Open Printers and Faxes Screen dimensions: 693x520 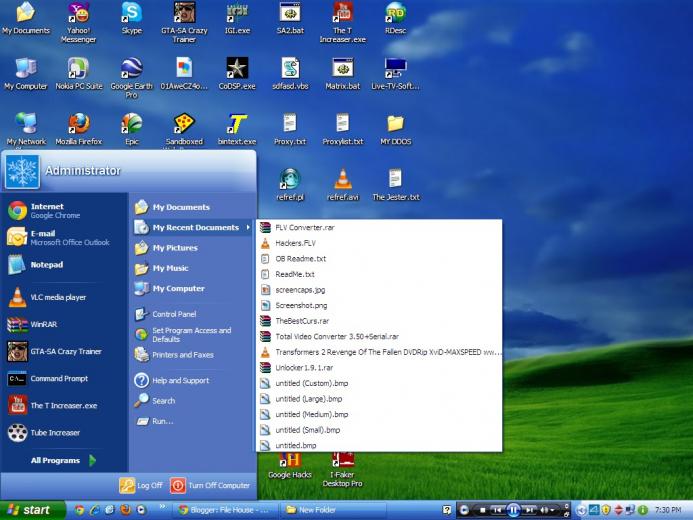click(192, 355)
